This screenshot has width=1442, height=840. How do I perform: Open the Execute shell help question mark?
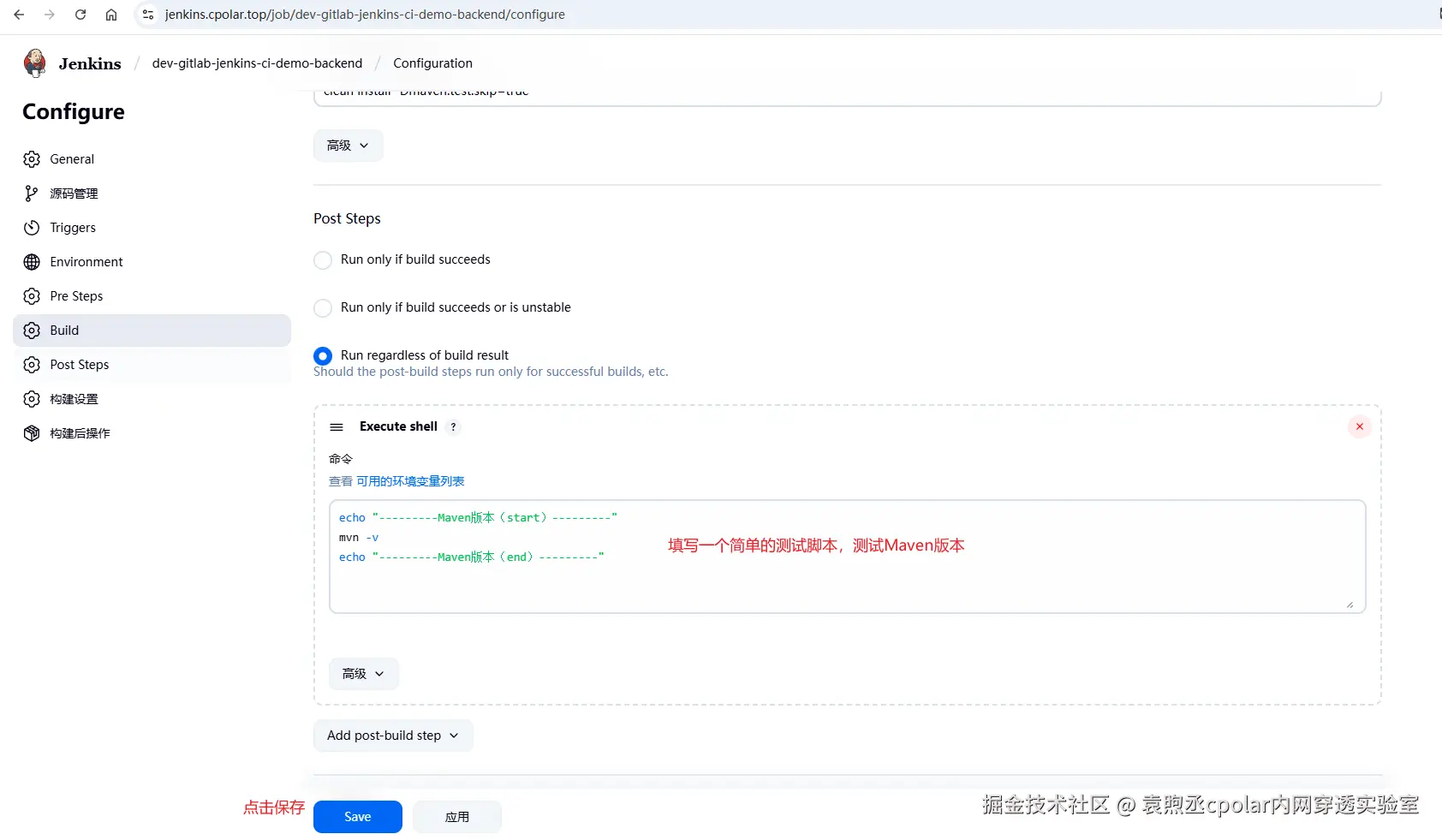pos(453,426)
